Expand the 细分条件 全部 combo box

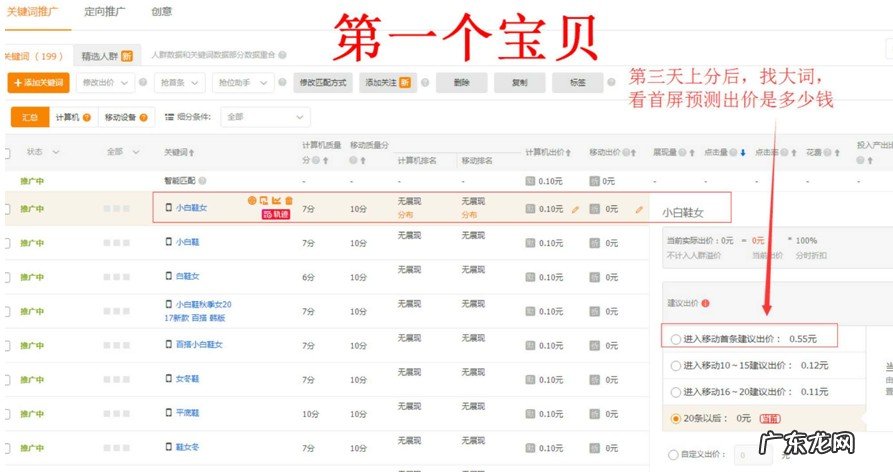pyautogui.click(x=265, y=117)
